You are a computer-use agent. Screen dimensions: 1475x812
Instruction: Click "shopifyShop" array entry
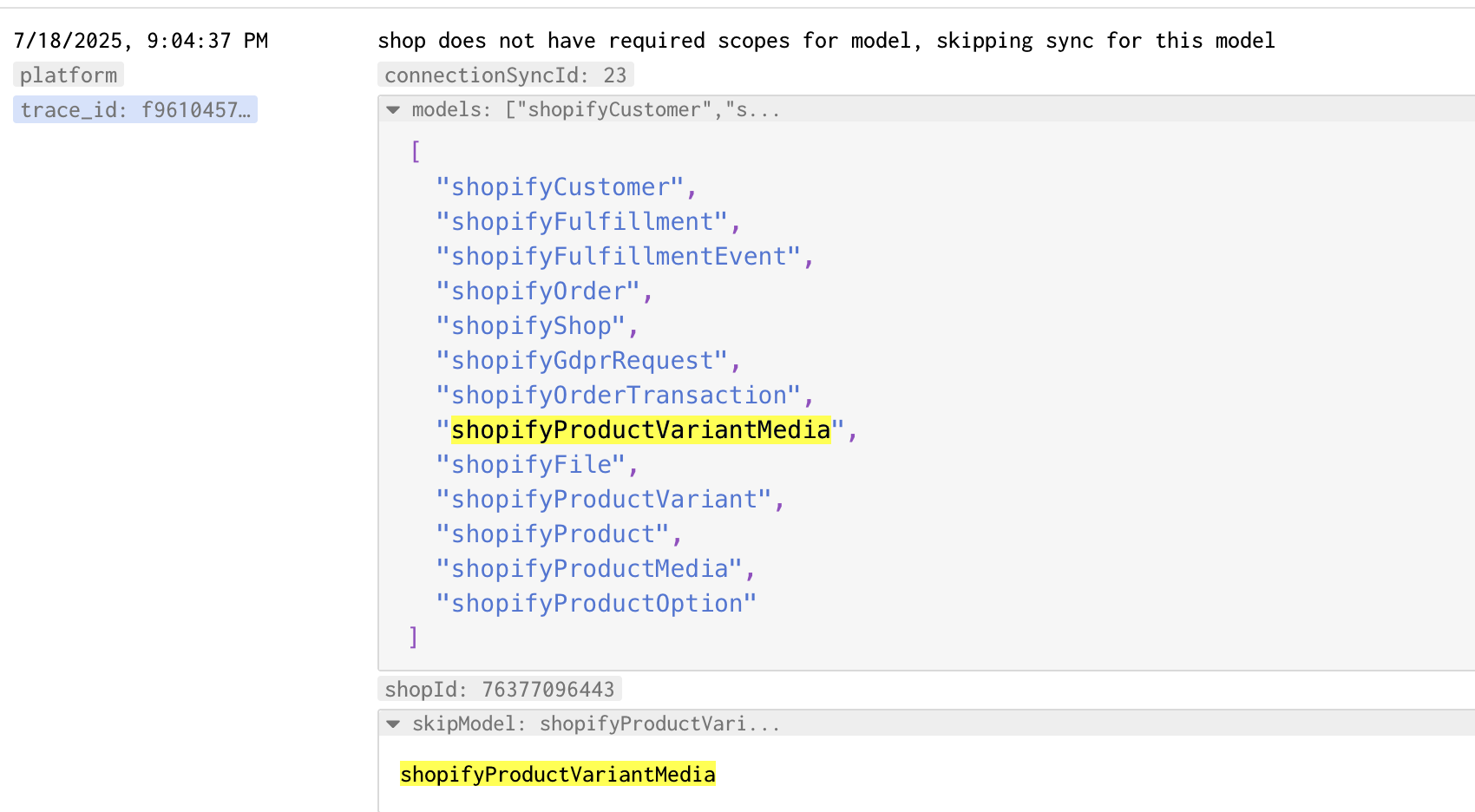point(530,326)
